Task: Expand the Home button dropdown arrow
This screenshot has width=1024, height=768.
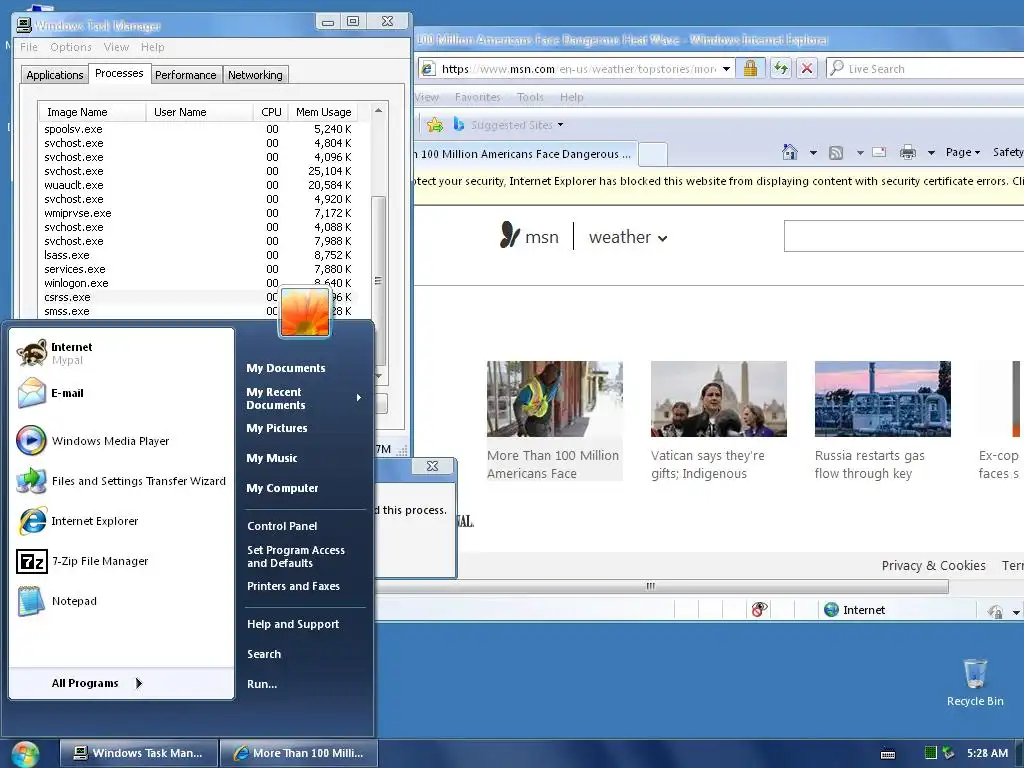Action: pyautogui.click(x=813, y=153)
